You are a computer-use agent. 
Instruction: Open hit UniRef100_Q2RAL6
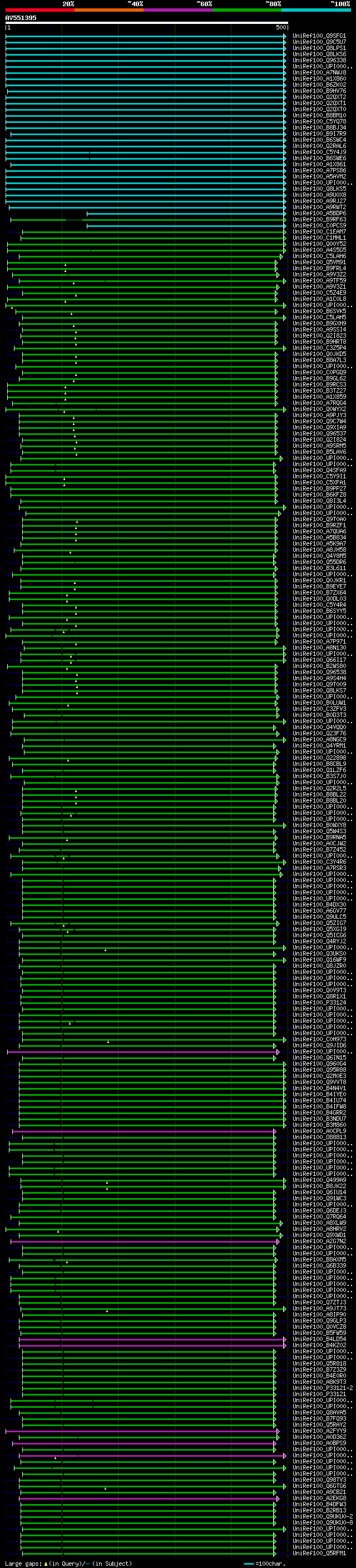point(319,146)
